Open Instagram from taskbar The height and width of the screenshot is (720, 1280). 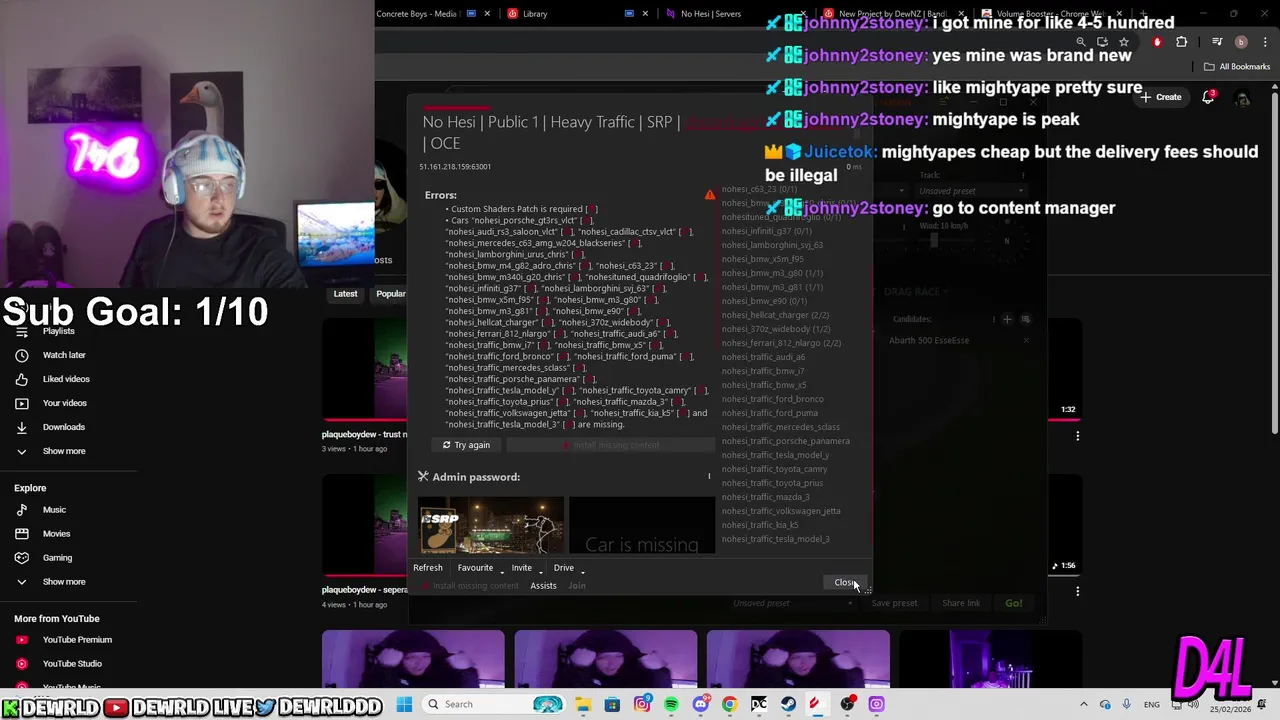click(642, 704)
